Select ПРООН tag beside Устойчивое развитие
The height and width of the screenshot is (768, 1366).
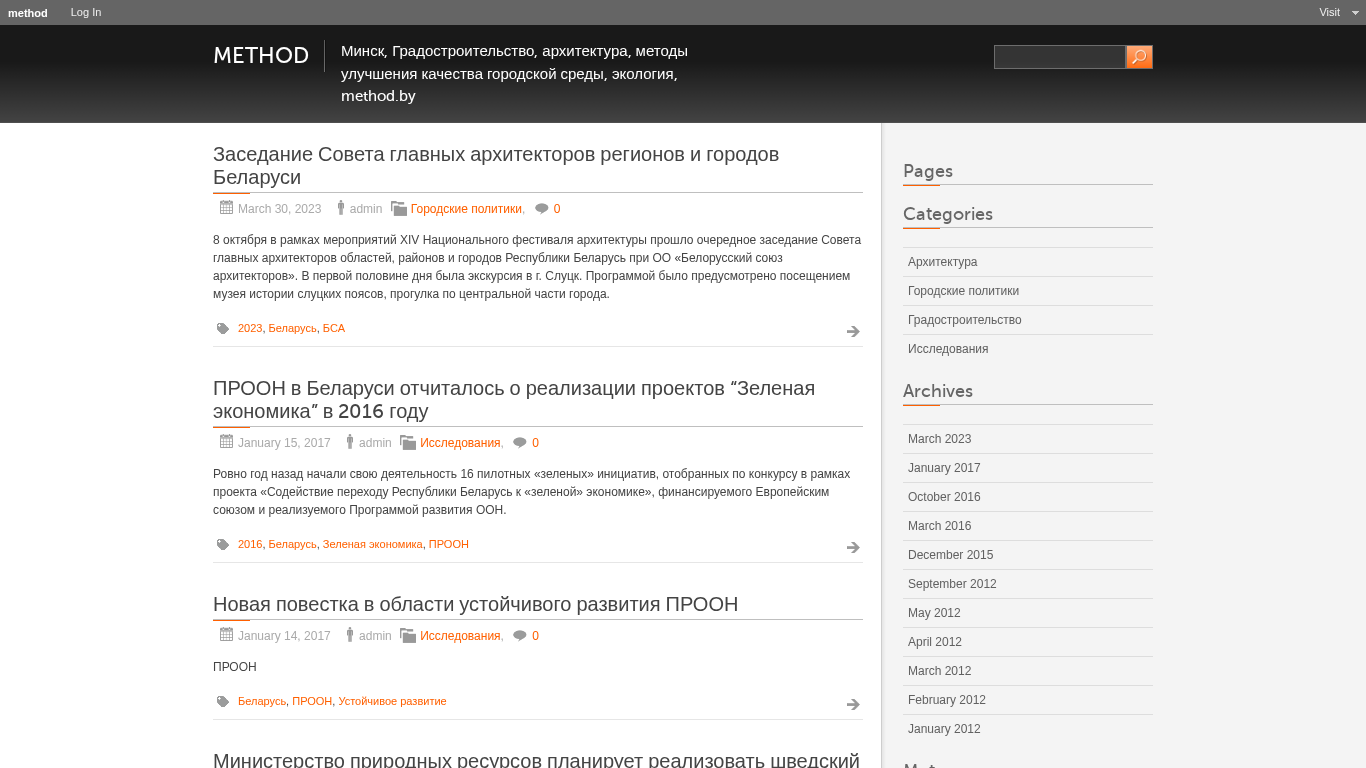[x=312, y=701]
